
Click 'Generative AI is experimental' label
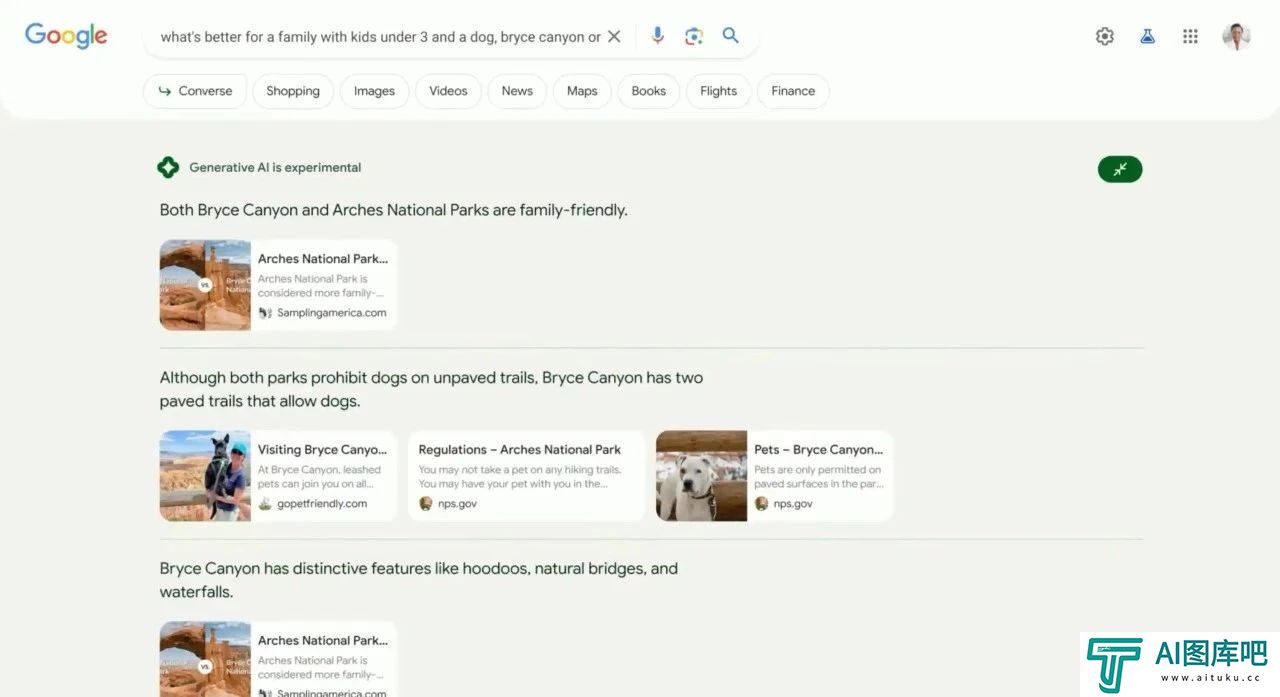275,167
